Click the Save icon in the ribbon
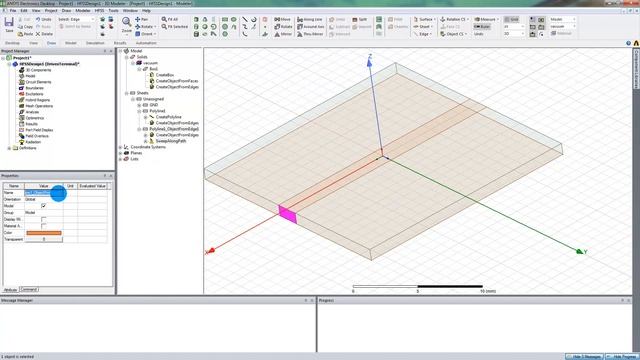640x360 pixels. click(9, 24)
